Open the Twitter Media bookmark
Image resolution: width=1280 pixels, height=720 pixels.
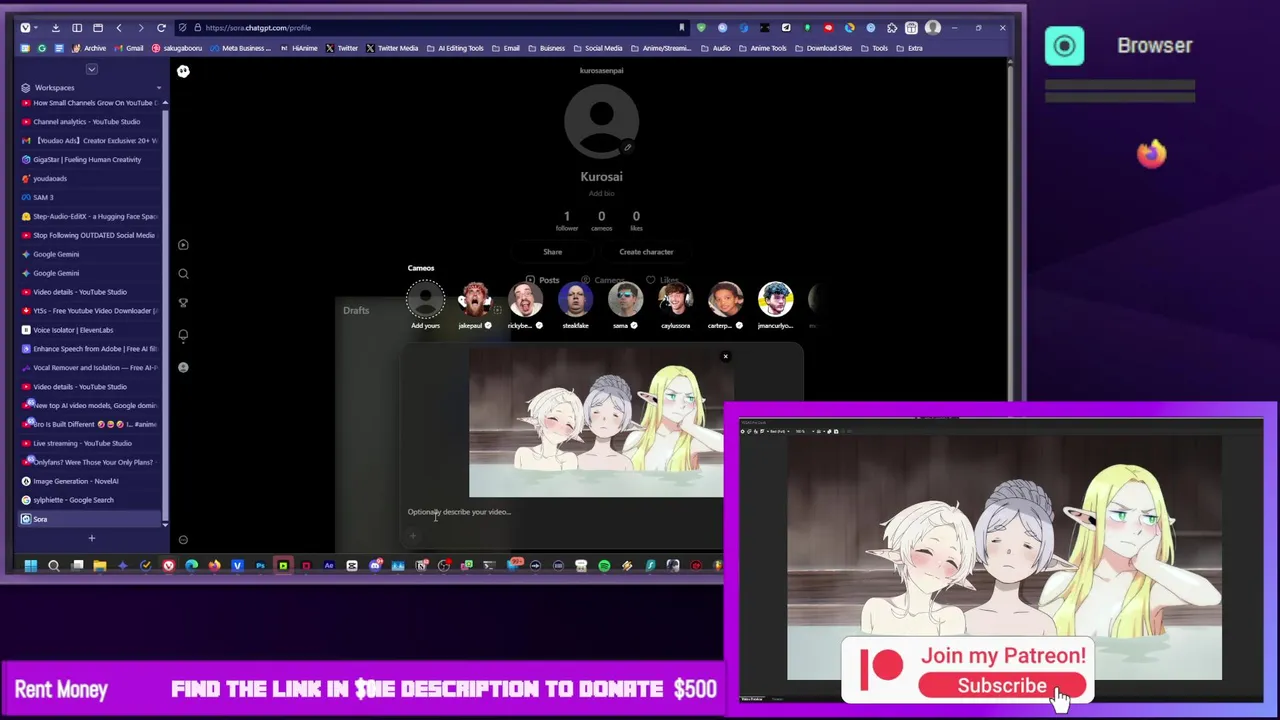click(x=392, y=48)
